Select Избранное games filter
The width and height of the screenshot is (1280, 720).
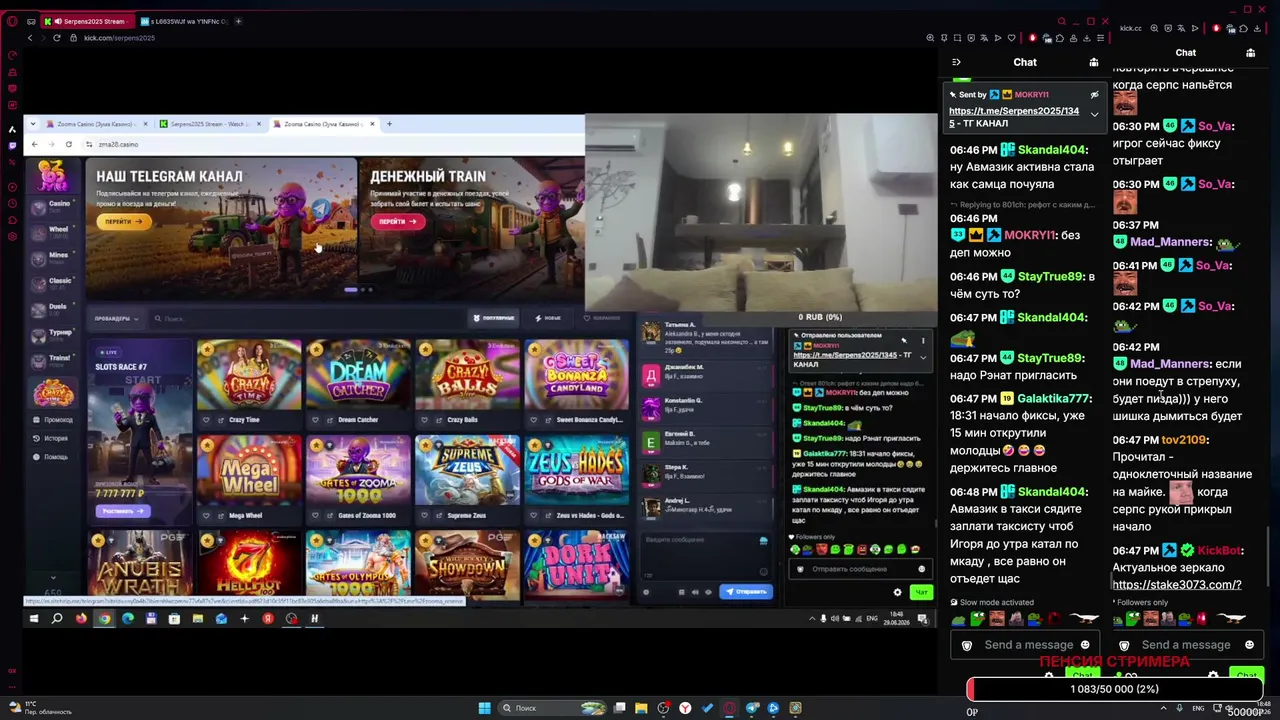click(601, 318)
